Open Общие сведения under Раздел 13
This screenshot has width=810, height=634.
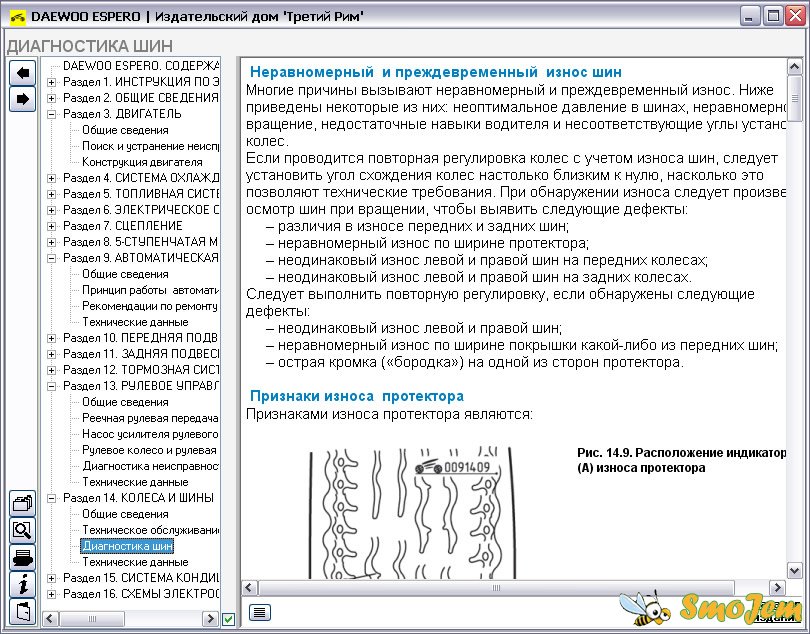click(125, 403)
